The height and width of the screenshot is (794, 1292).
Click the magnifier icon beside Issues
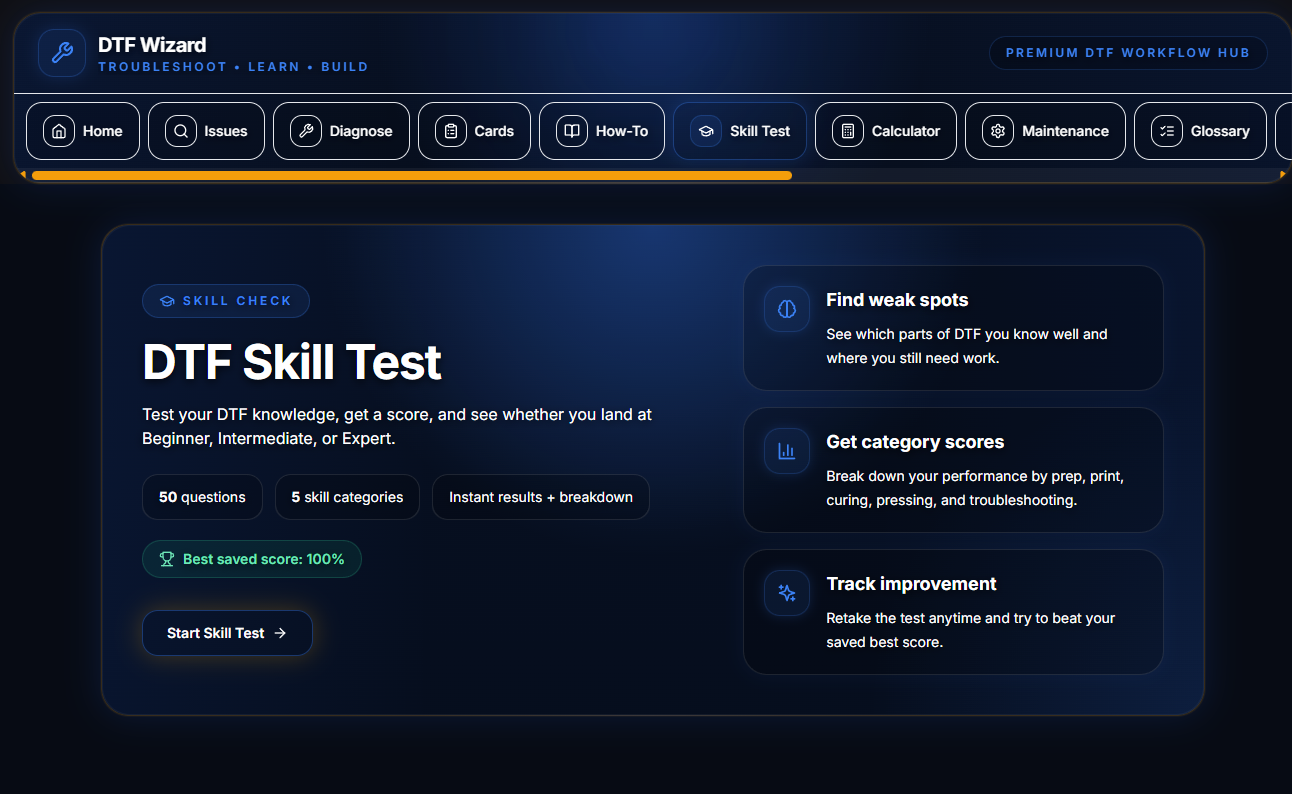pyautogui.click(x=181, y=131)
